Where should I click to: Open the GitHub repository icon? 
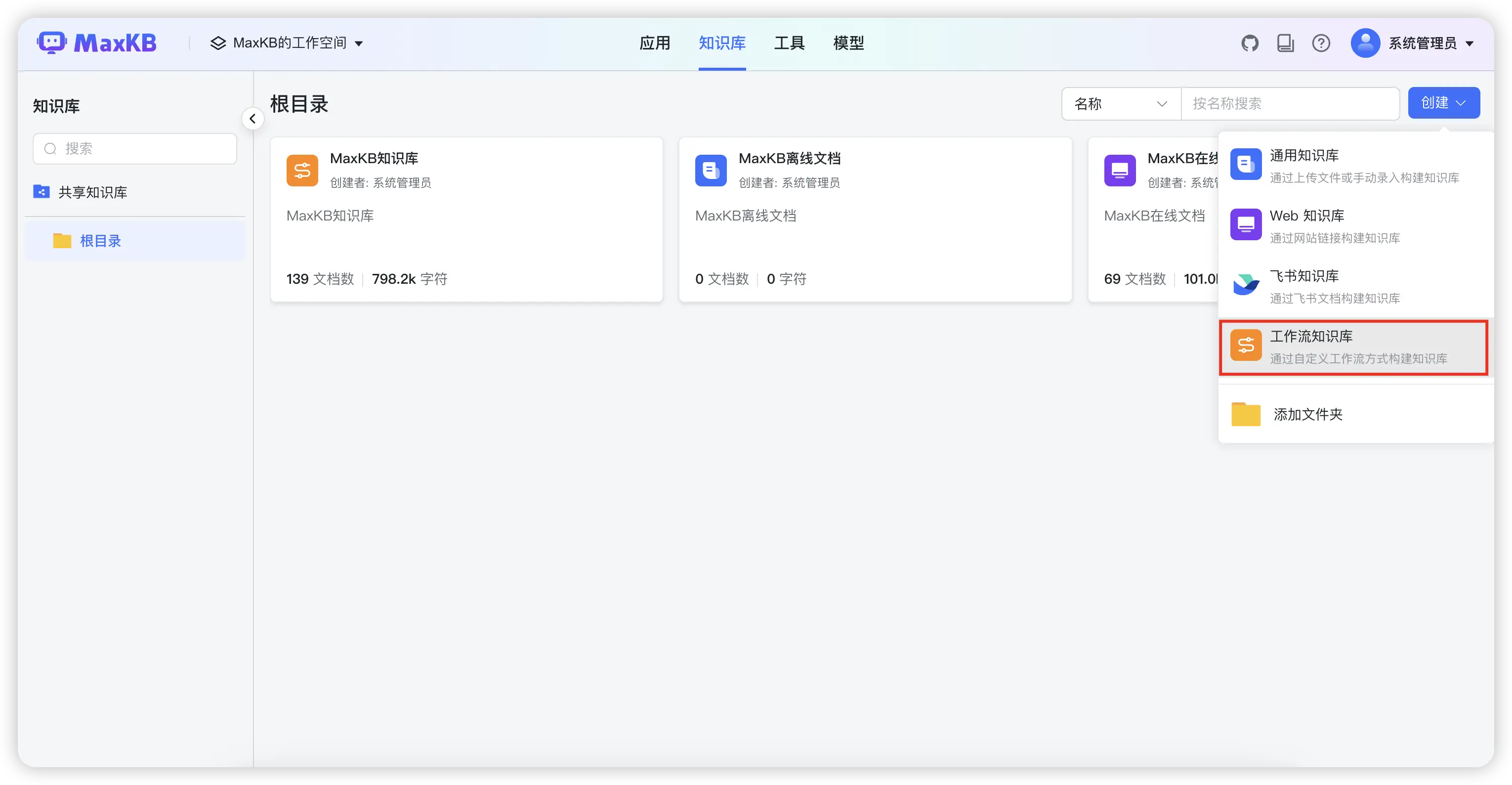click(1250, 43)
